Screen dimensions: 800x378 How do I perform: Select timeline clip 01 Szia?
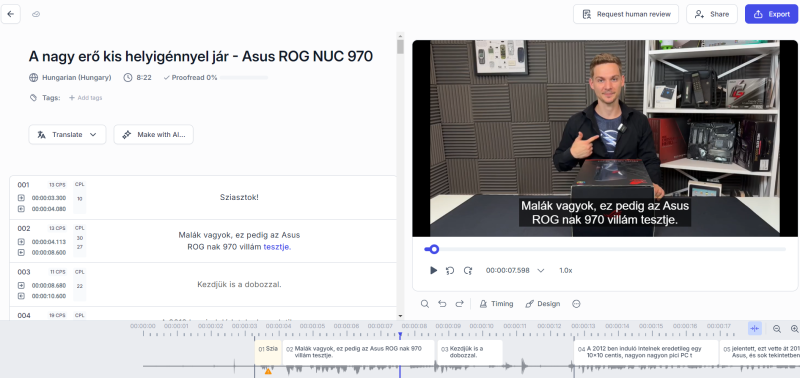point(268,352)
